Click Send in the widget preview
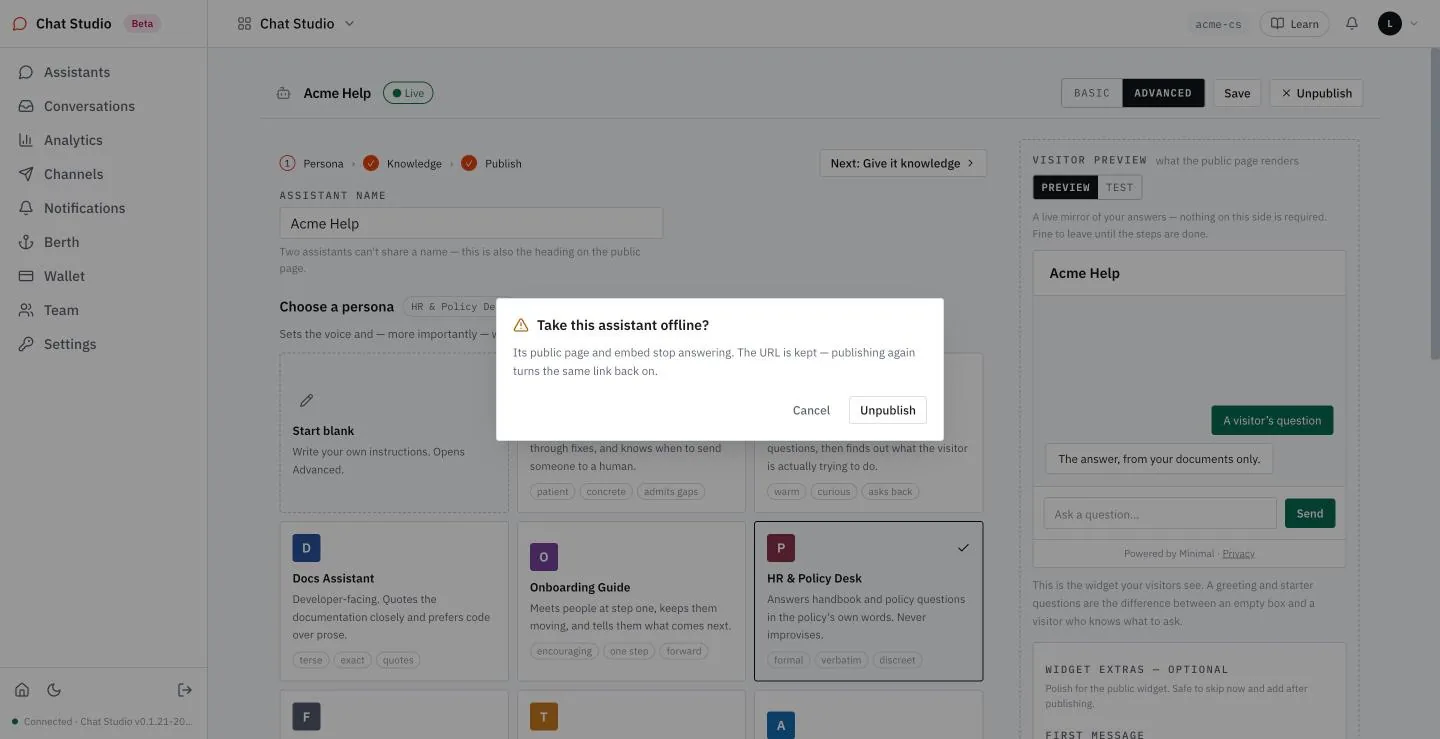1440x739 pixels. coord(1310,513)
